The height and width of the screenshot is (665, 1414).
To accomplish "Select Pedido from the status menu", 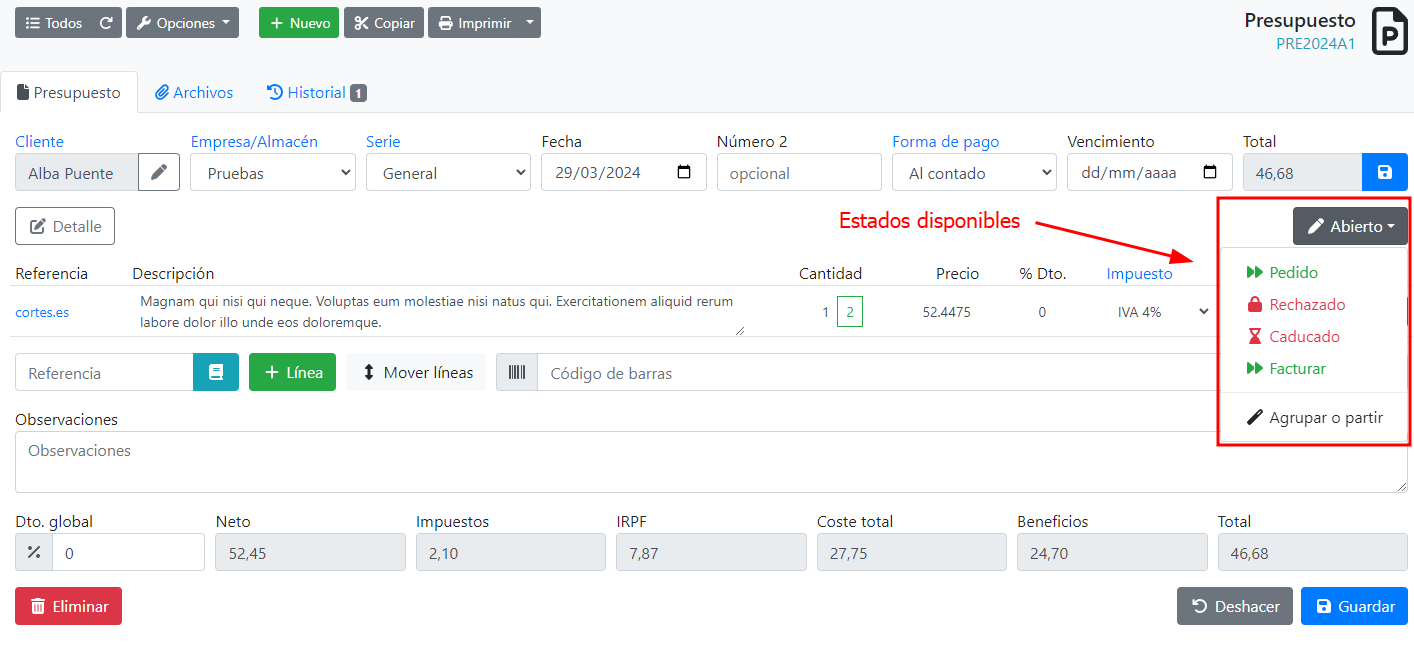I will pos(1293,272).
